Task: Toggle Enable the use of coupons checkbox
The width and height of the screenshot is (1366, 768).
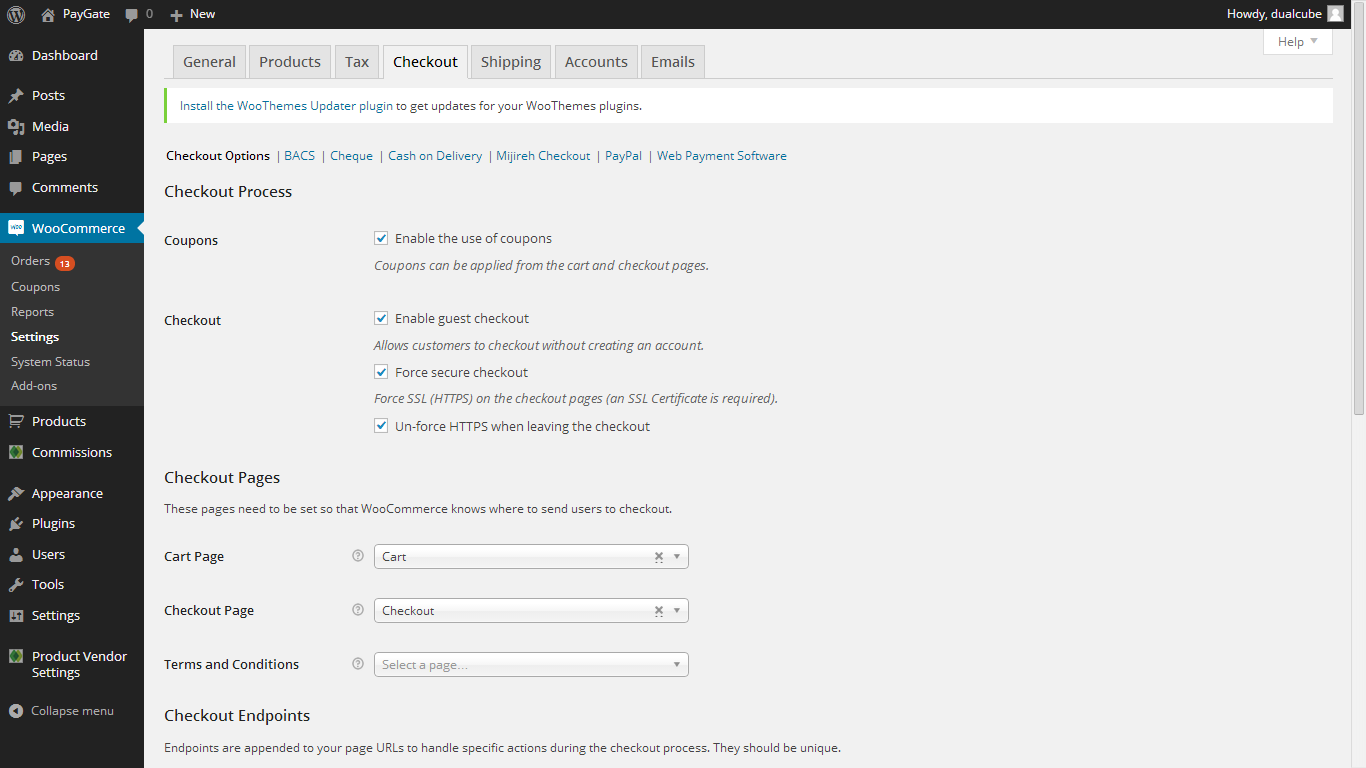Action: pos(381,238)
